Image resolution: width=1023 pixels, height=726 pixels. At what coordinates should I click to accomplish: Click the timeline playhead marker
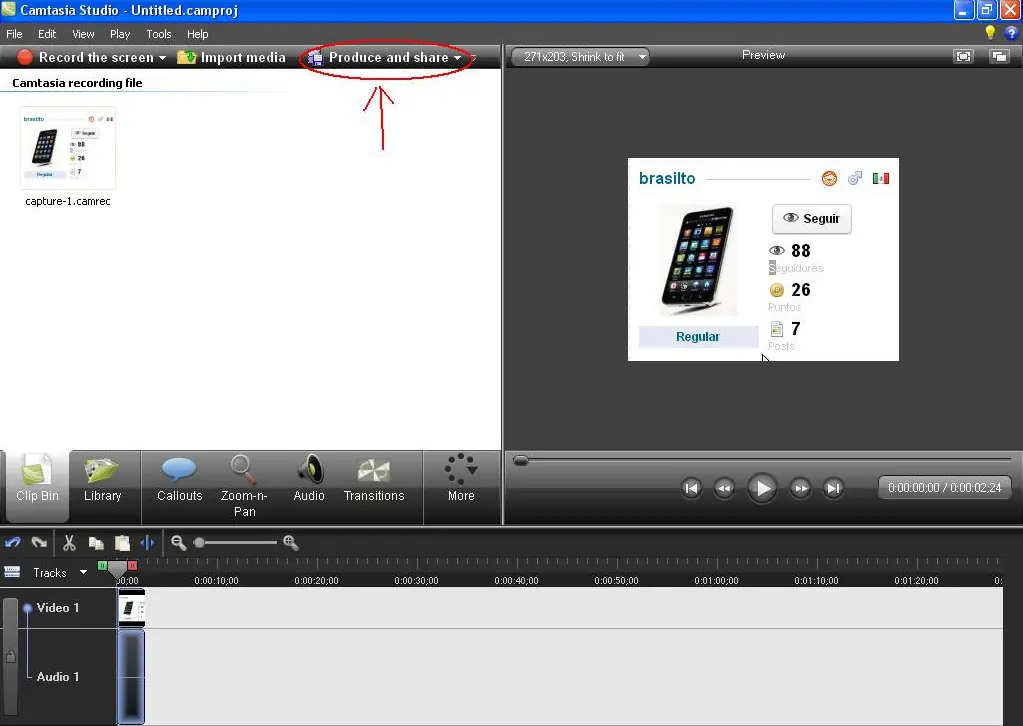tap(117, 571)
